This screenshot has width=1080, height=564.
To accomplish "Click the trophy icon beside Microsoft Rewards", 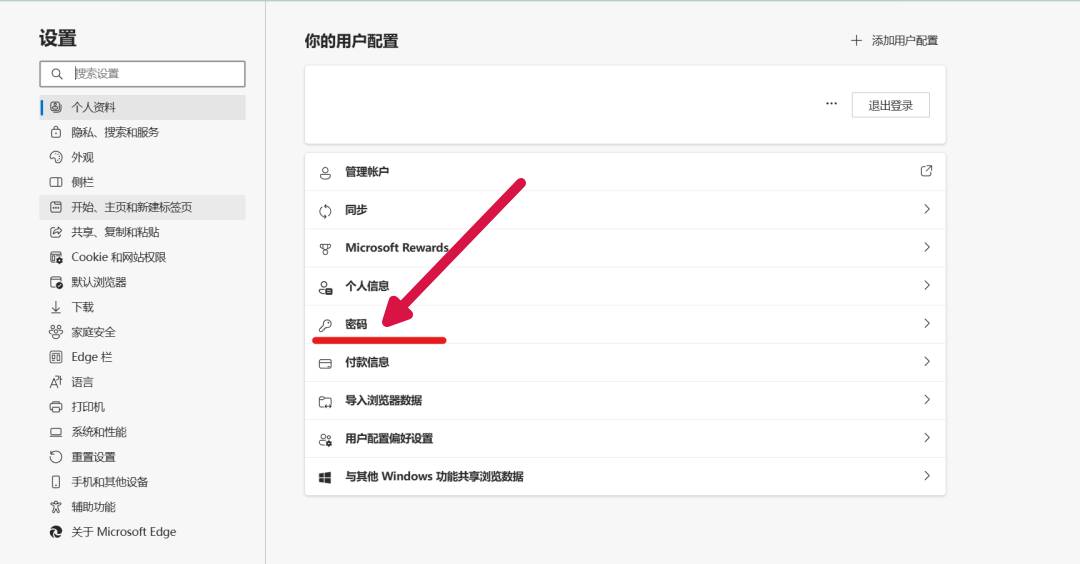I will (x=325, y=249).
